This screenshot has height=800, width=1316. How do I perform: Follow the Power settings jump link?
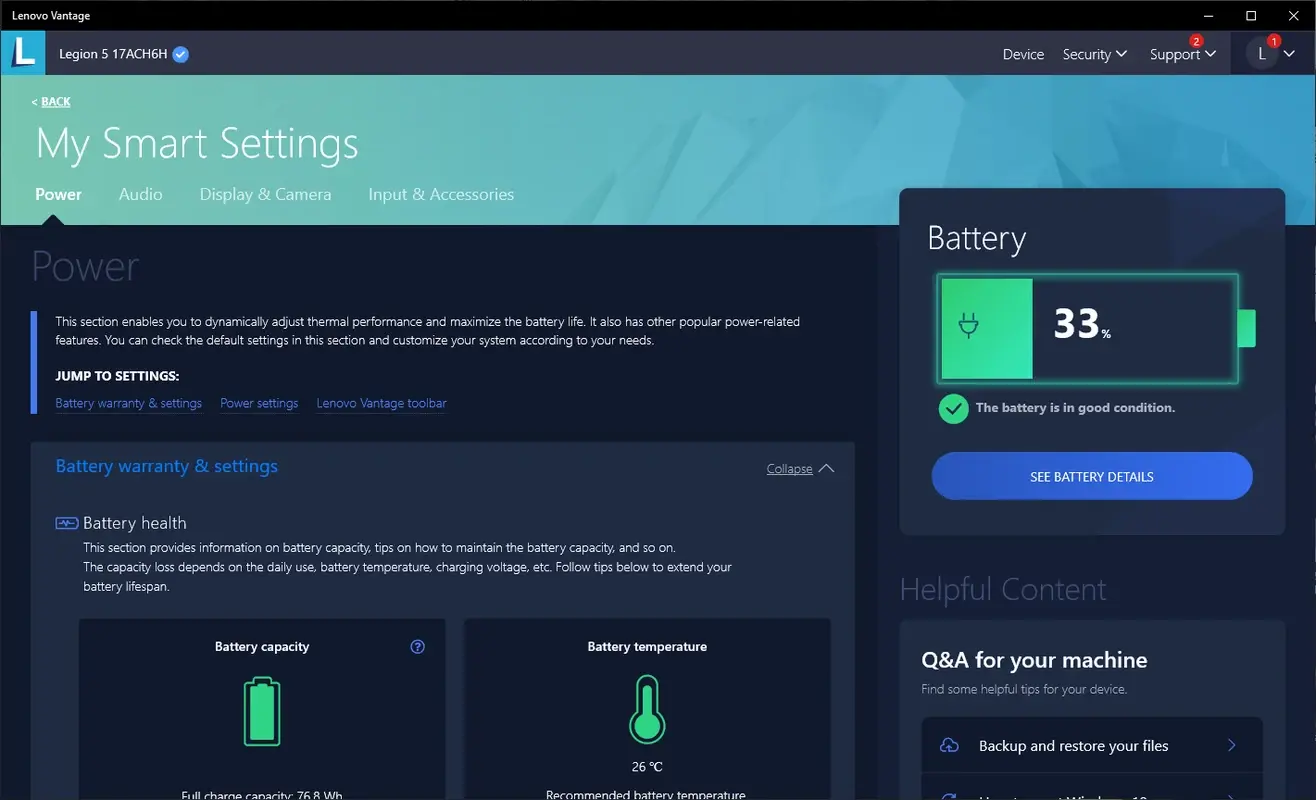(258, 402)
